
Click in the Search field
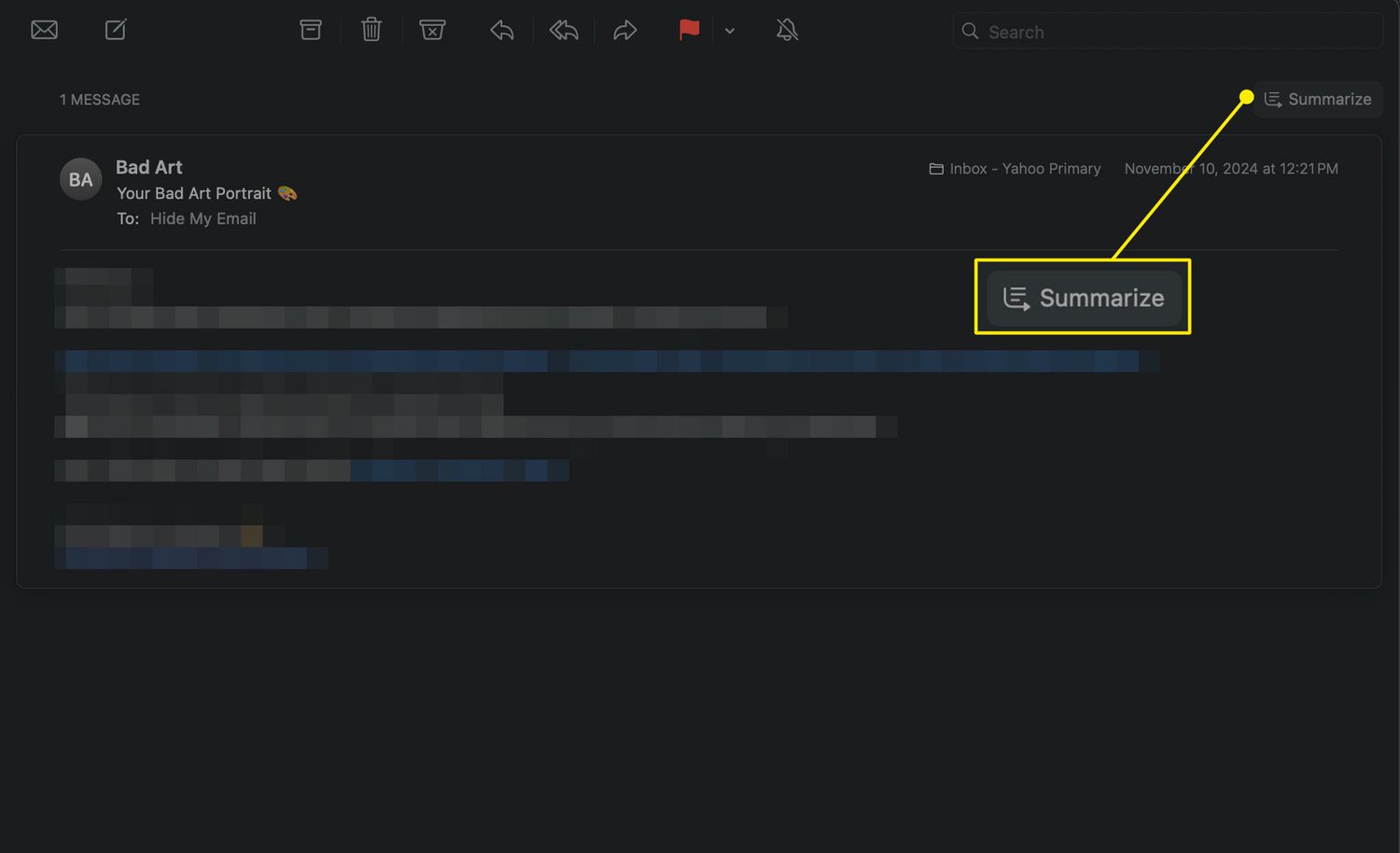[x=1176, y=32]
